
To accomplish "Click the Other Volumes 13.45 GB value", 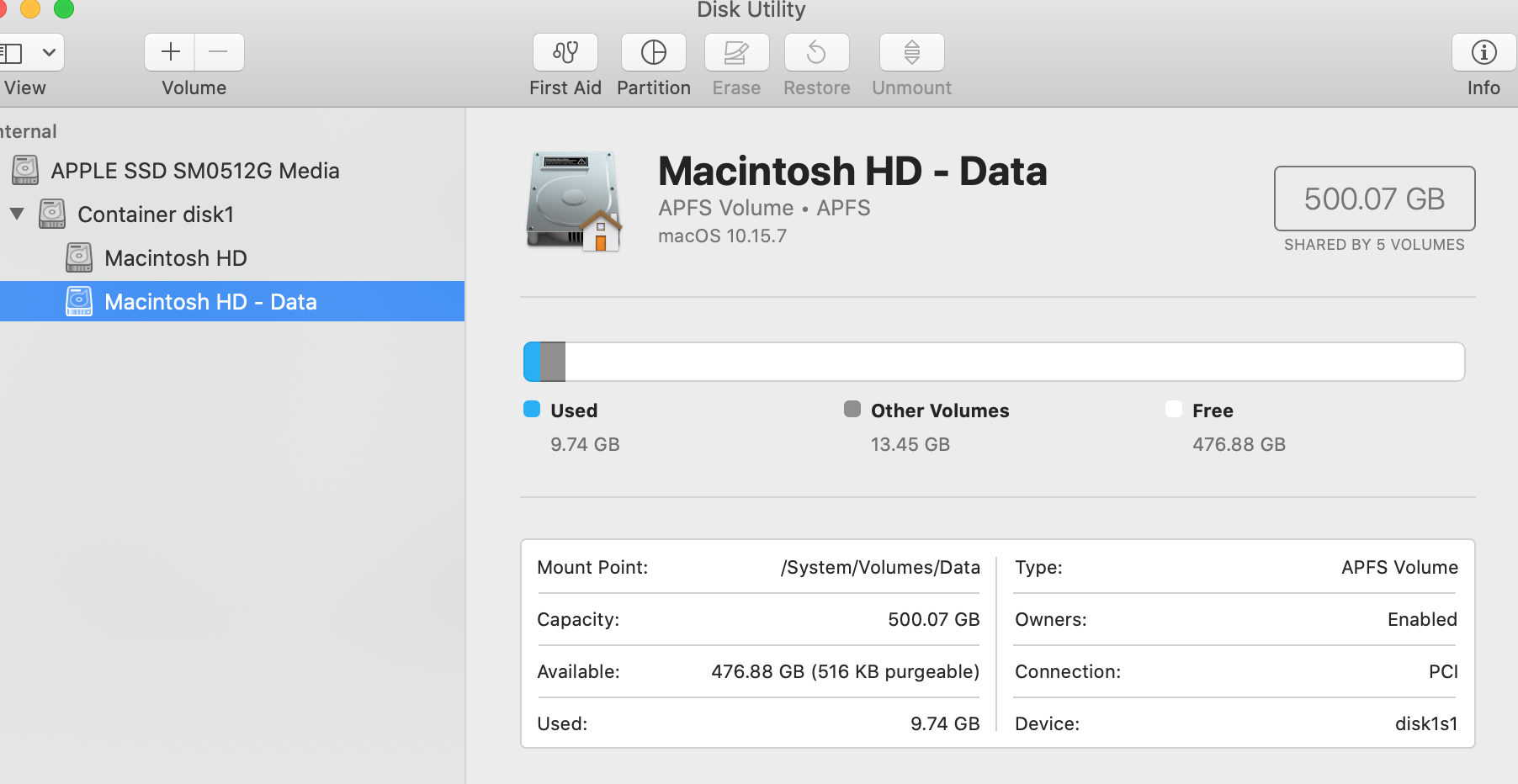I will tap(910, 445).
